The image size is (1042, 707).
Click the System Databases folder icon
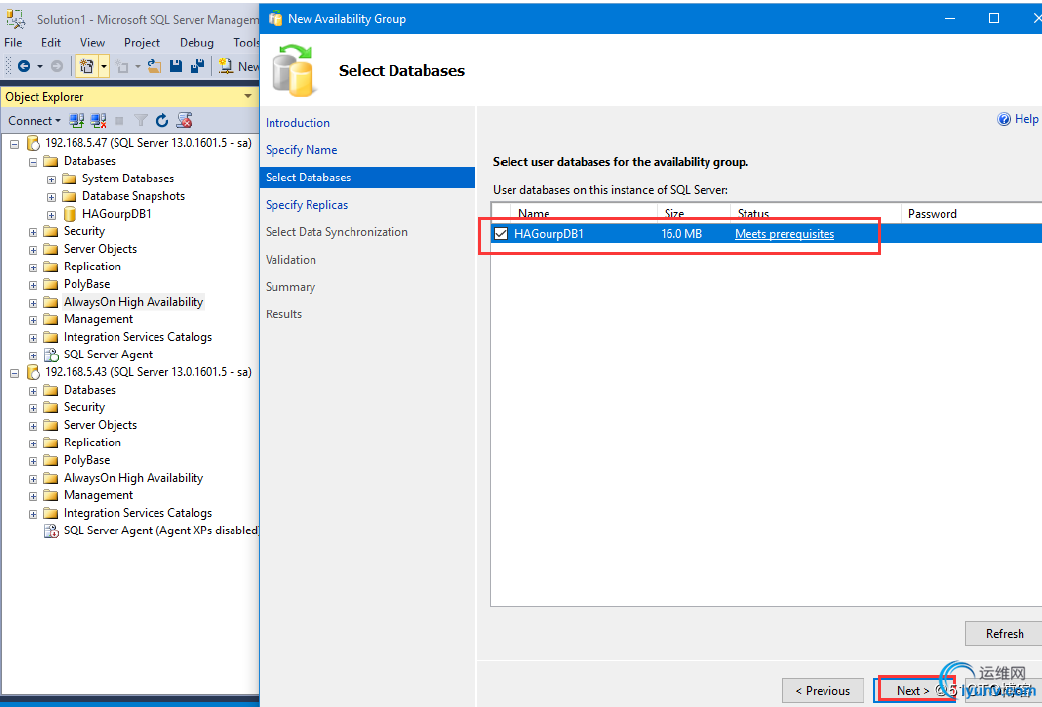click(x=69, y=178)
